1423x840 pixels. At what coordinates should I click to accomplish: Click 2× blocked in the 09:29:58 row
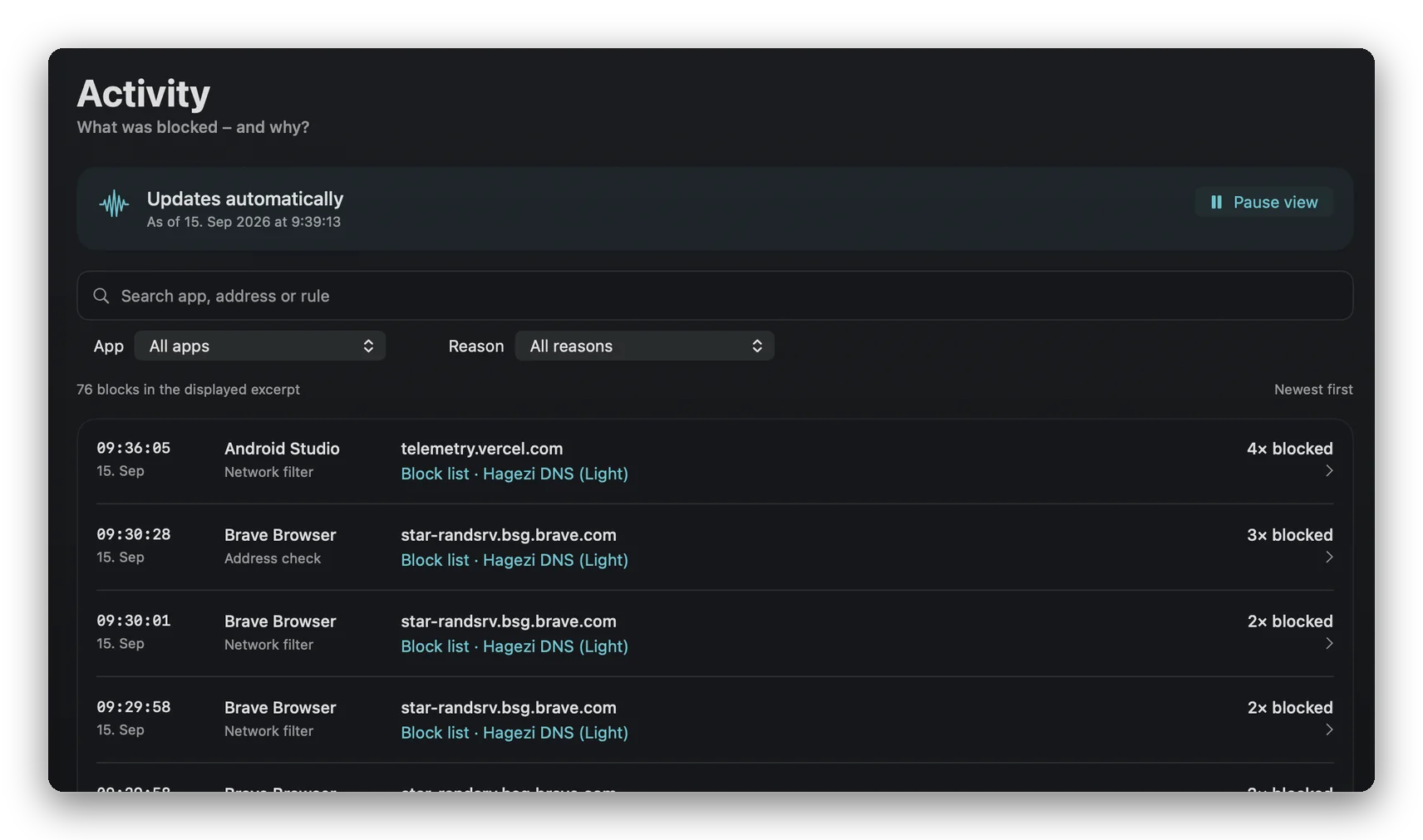(1290, 708)
